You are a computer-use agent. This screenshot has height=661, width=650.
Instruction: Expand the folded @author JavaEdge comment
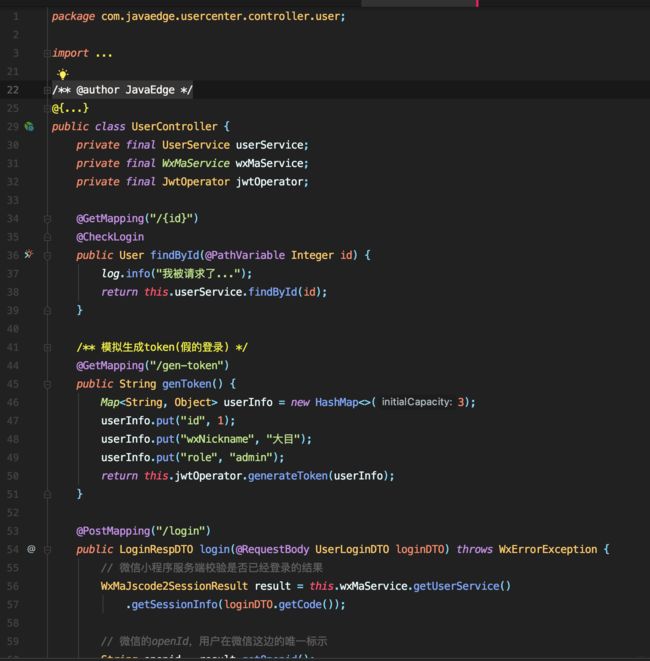click(47, 90)
